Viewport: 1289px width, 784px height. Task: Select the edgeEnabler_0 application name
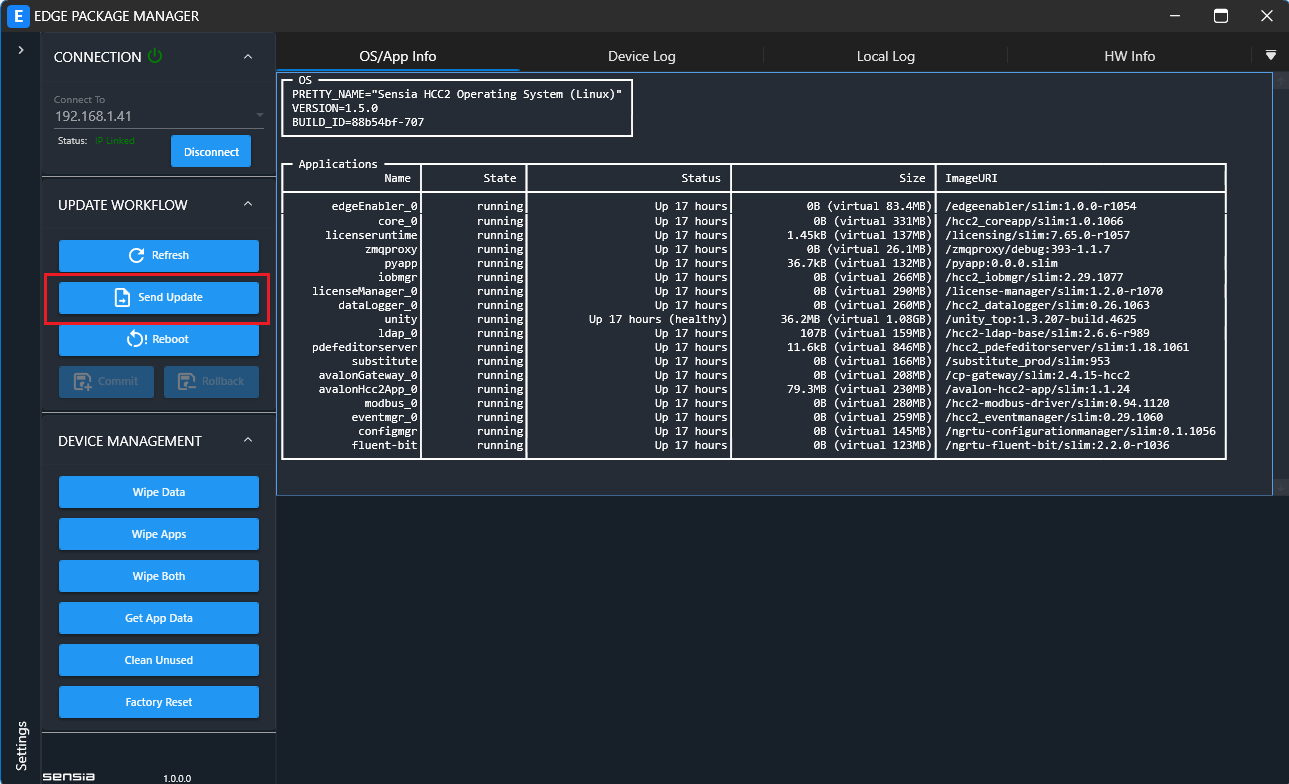coord(374,206)
